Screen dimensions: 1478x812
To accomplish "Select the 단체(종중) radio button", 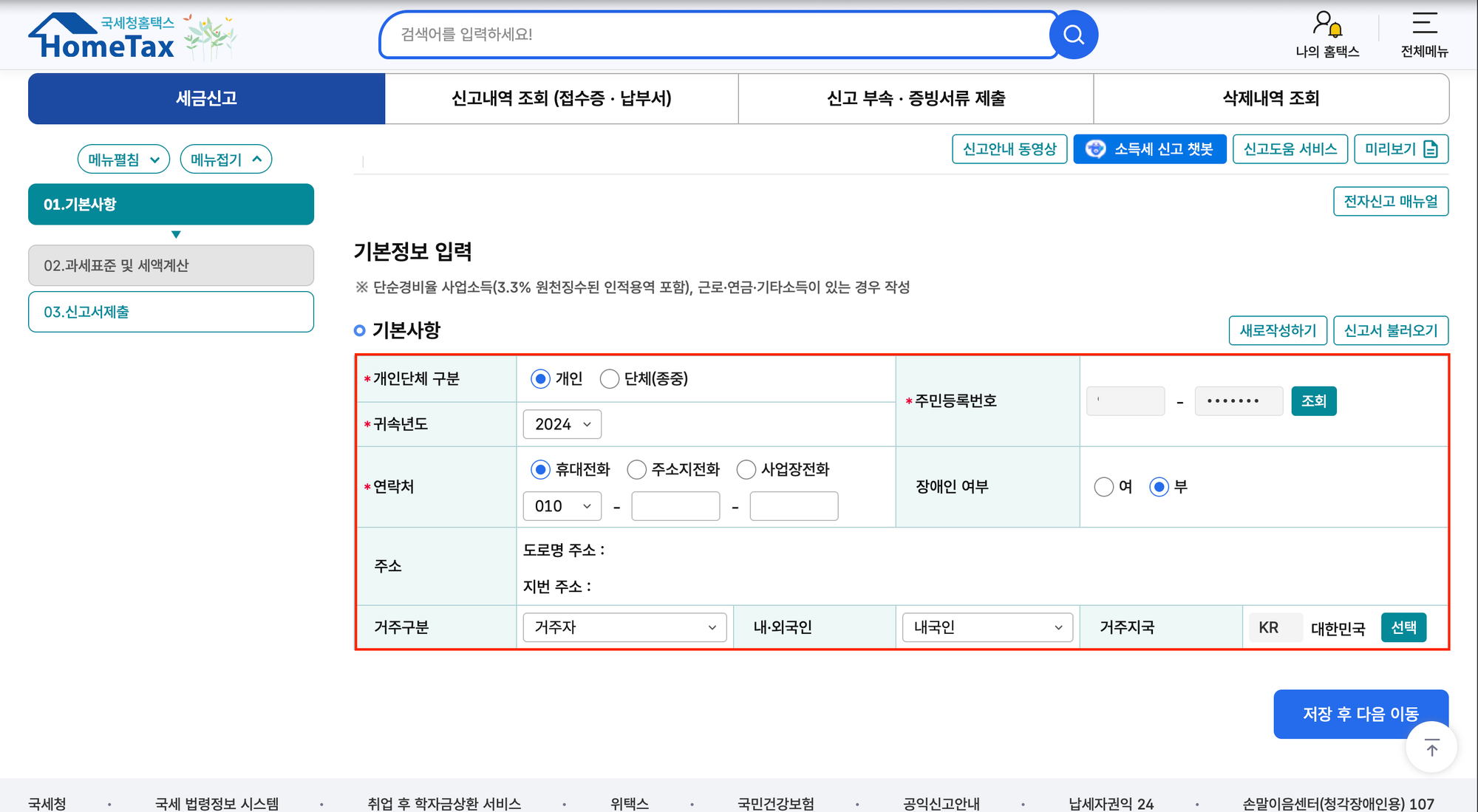I will click(610, 379).
